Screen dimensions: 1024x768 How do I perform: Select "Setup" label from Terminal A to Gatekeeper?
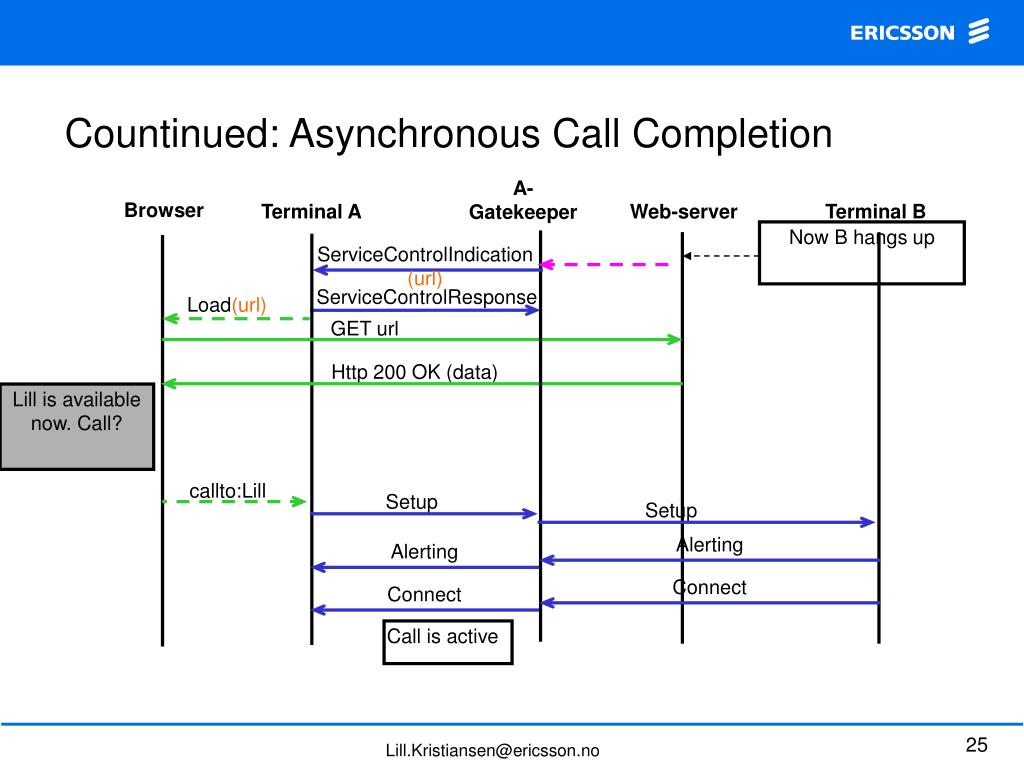click(x=411, y=502)
